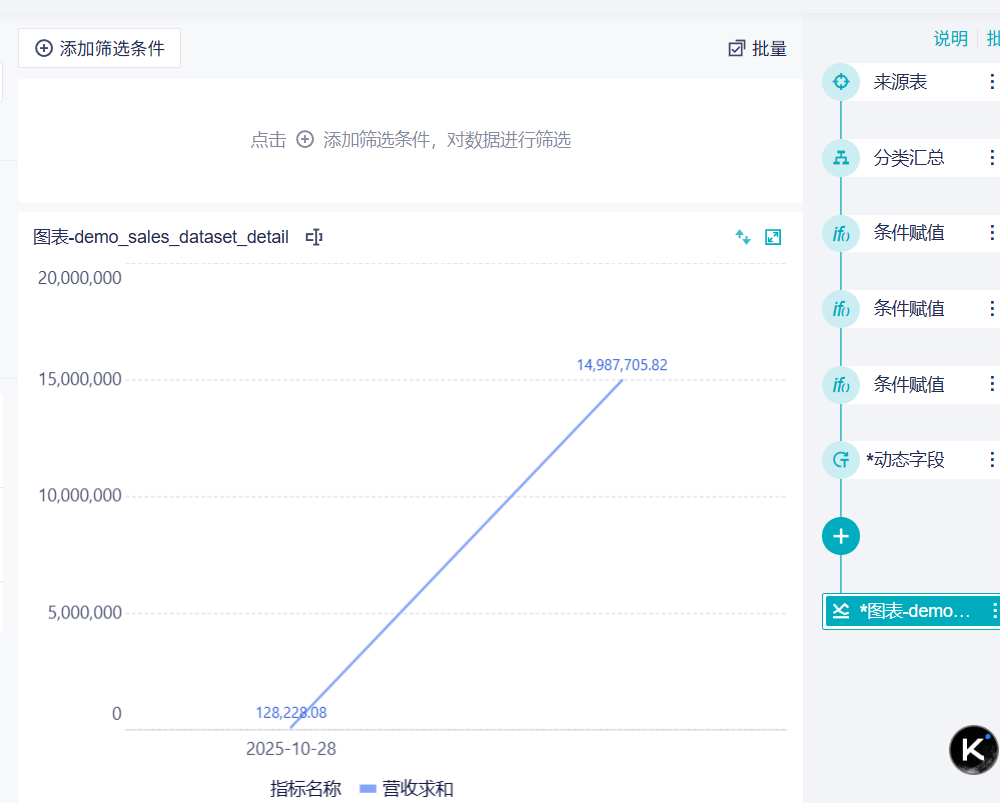This screenshot has width=1000, height=803.
Task: Expand the chart to fullscreen
Action: tap(773, 237)
